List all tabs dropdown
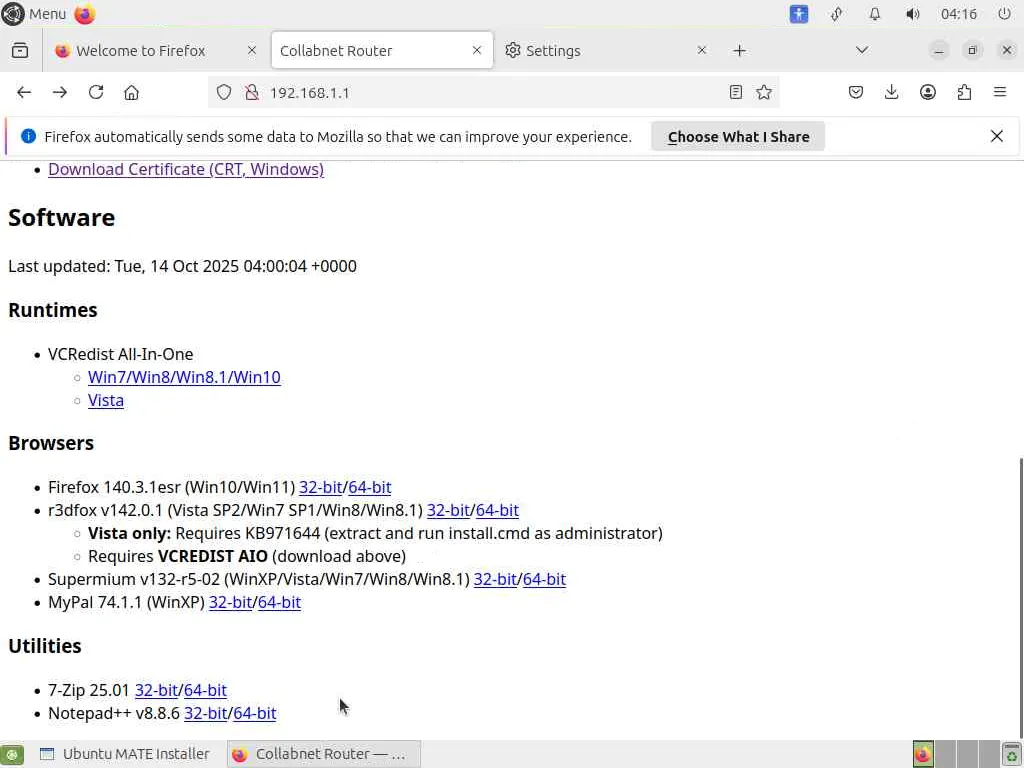 tap(862, 50)
